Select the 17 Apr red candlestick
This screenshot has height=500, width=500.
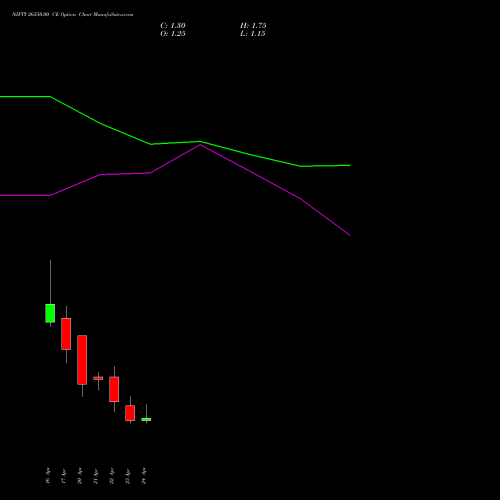point(66,334)
